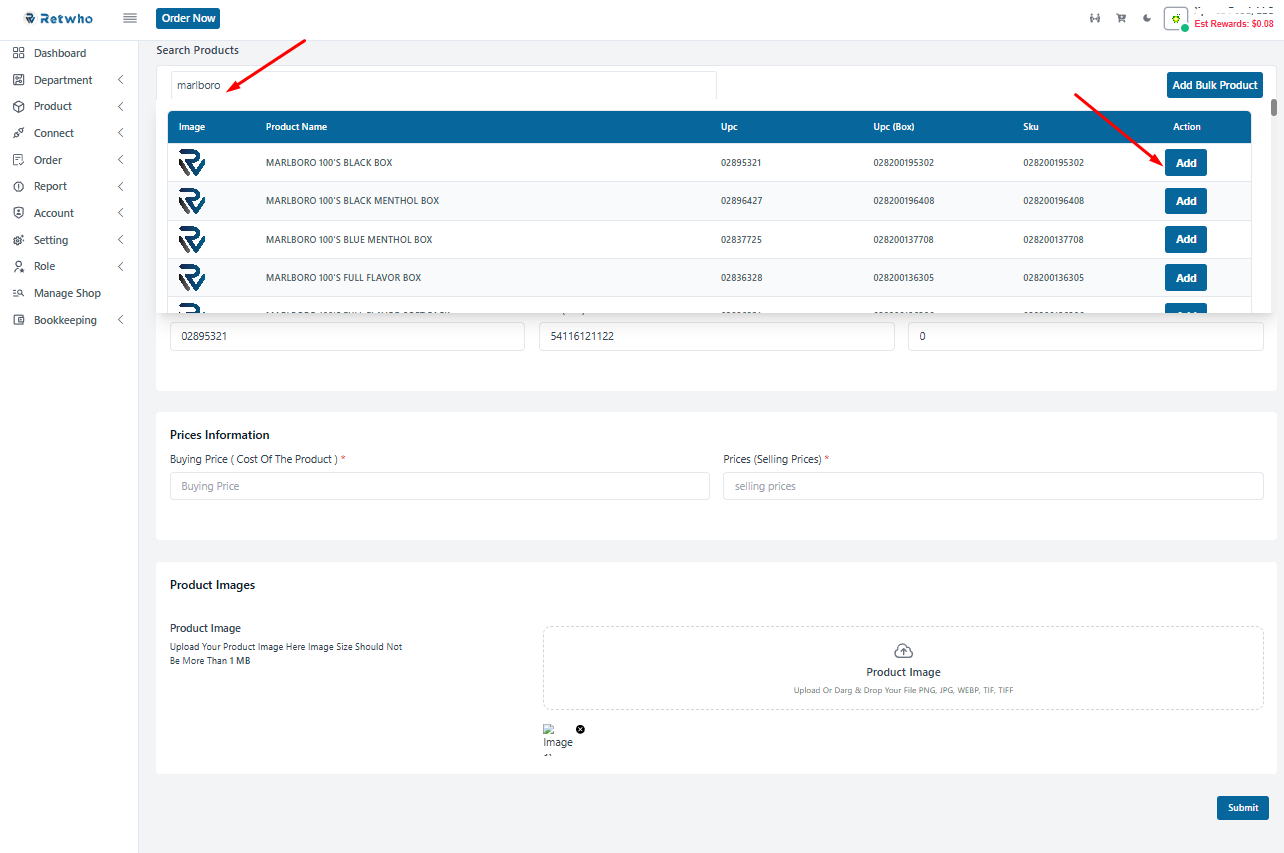Open Dashboard from the sidebar
The image size is (1284, 853).
[x=60, y=53]
